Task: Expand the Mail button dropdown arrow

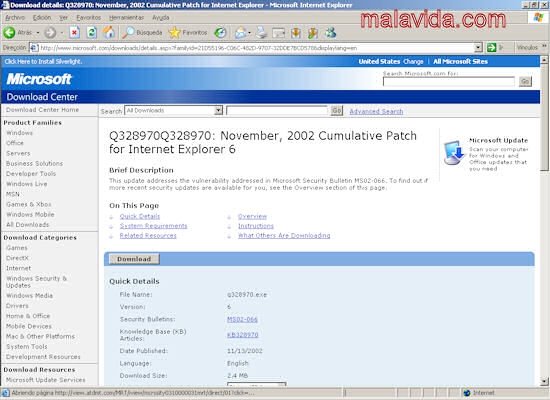Action: 249,33
